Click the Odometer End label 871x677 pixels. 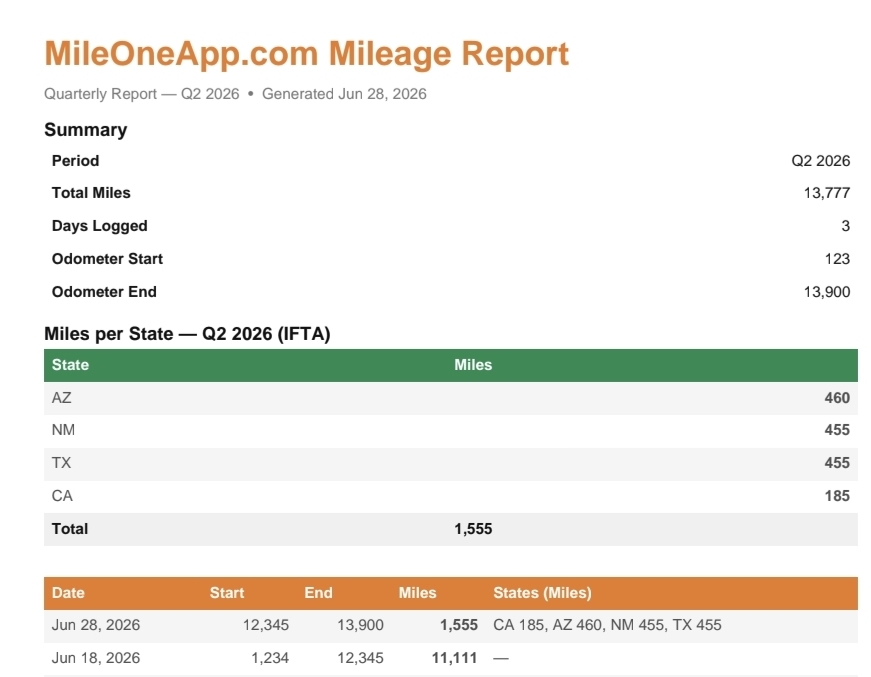[104, 292]
